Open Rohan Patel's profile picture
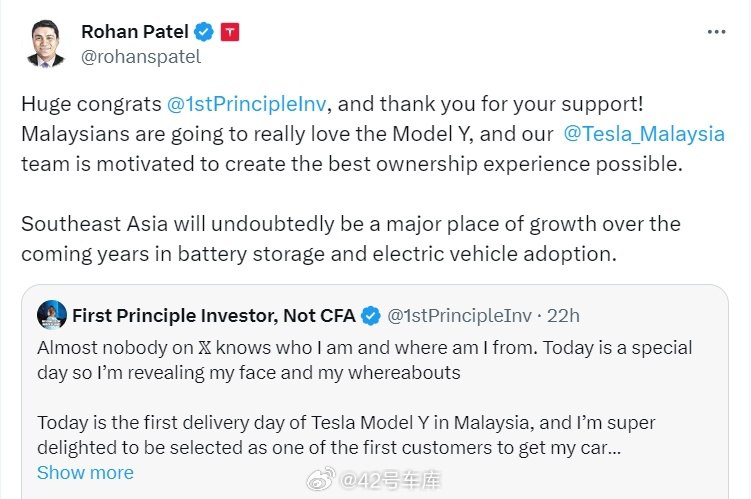 [x=46, y=44]
